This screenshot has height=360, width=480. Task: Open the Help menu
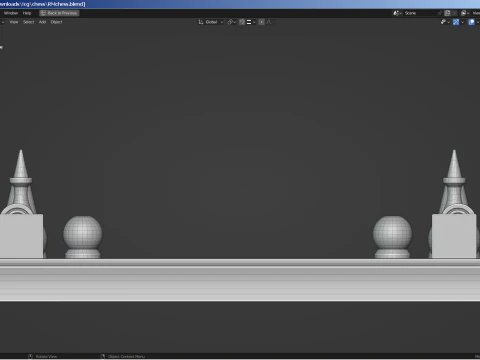pyautogui.click(x=27, y=13)
